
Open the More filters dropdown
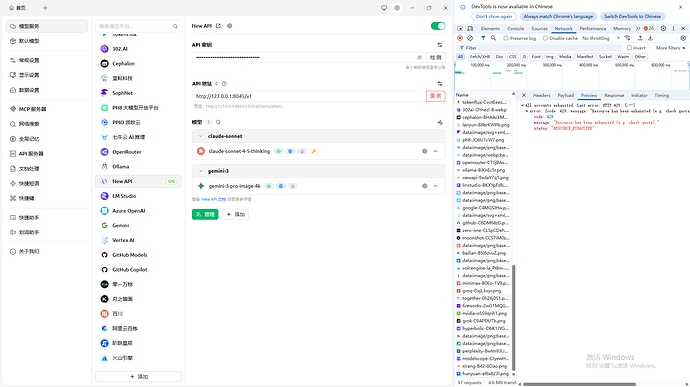(x=671, y=48)
